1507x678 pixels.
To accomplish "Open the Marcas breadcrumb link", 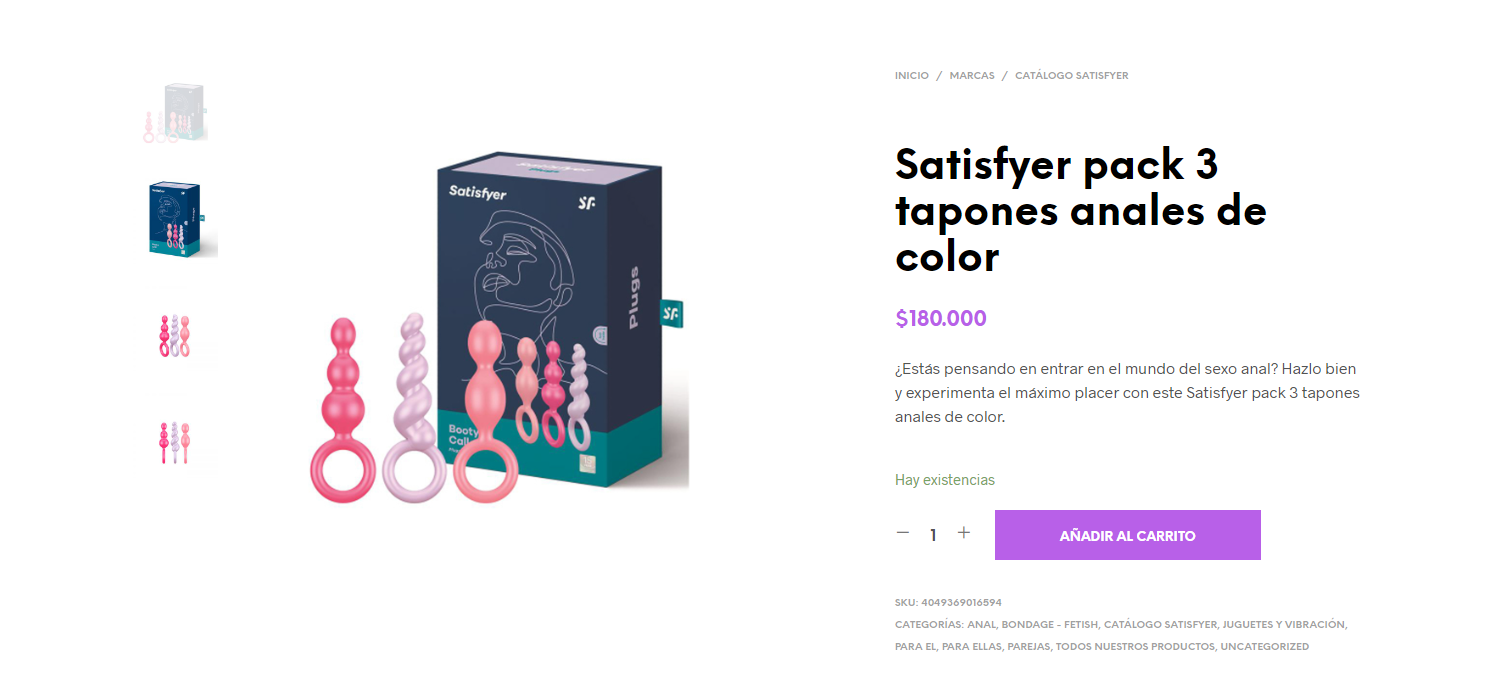I will pos(972,76).
